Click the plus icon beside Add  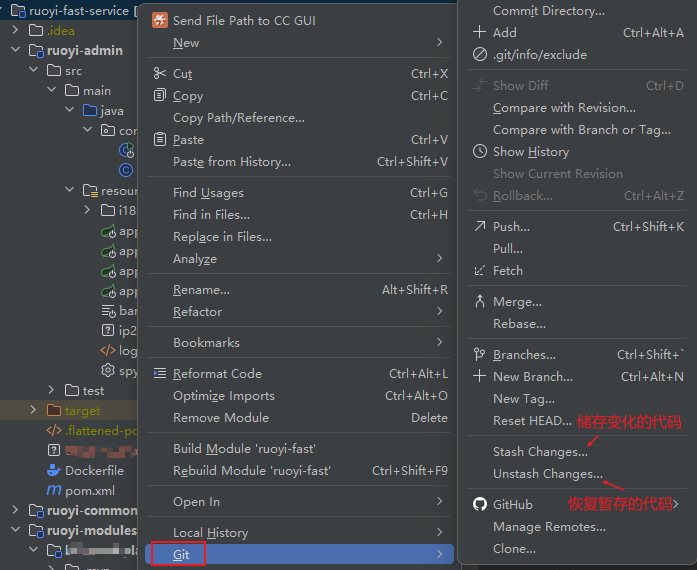coord(479,32)
